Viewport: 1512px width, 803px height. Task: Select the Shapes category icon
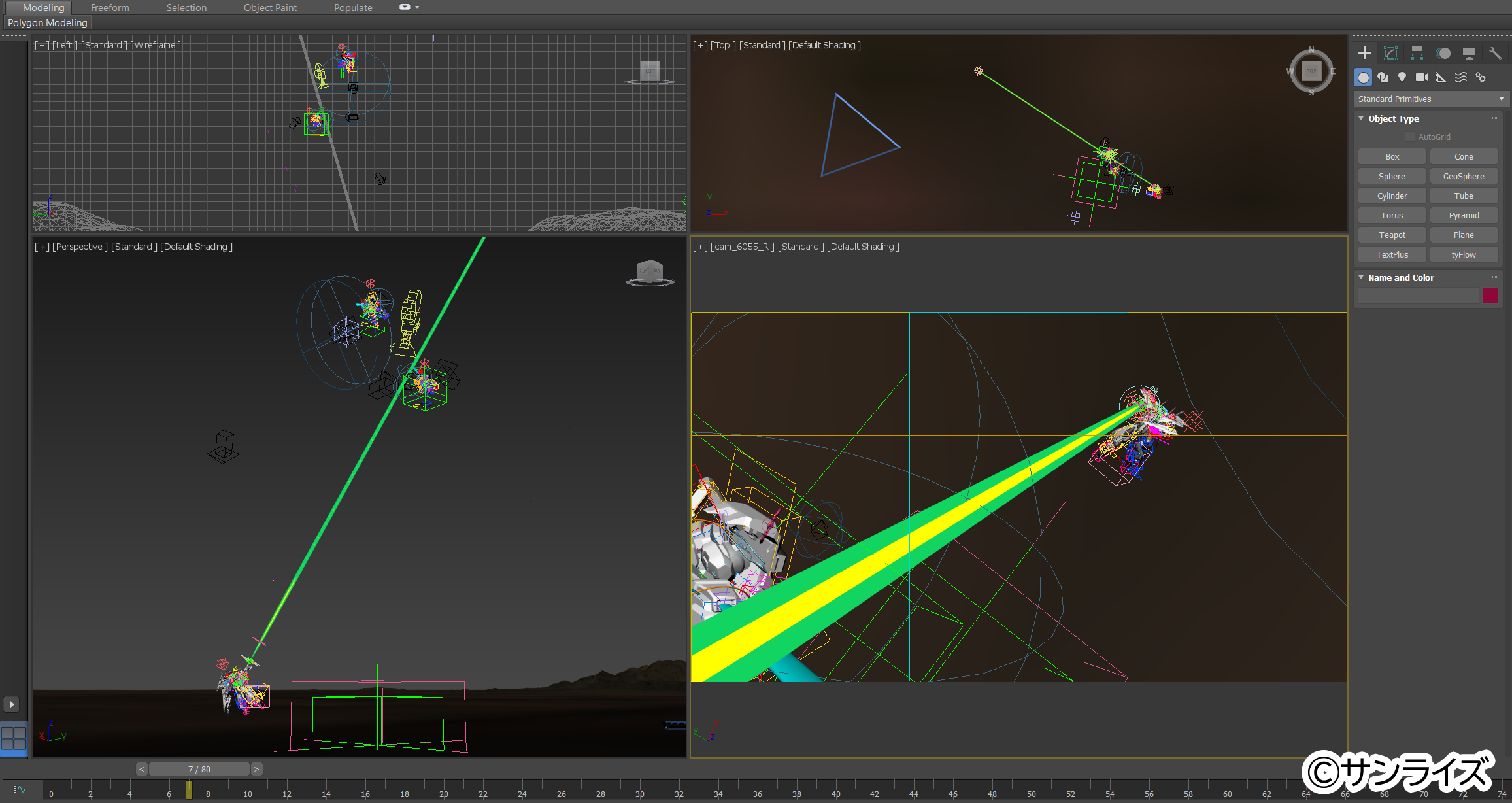point(1383,77)
